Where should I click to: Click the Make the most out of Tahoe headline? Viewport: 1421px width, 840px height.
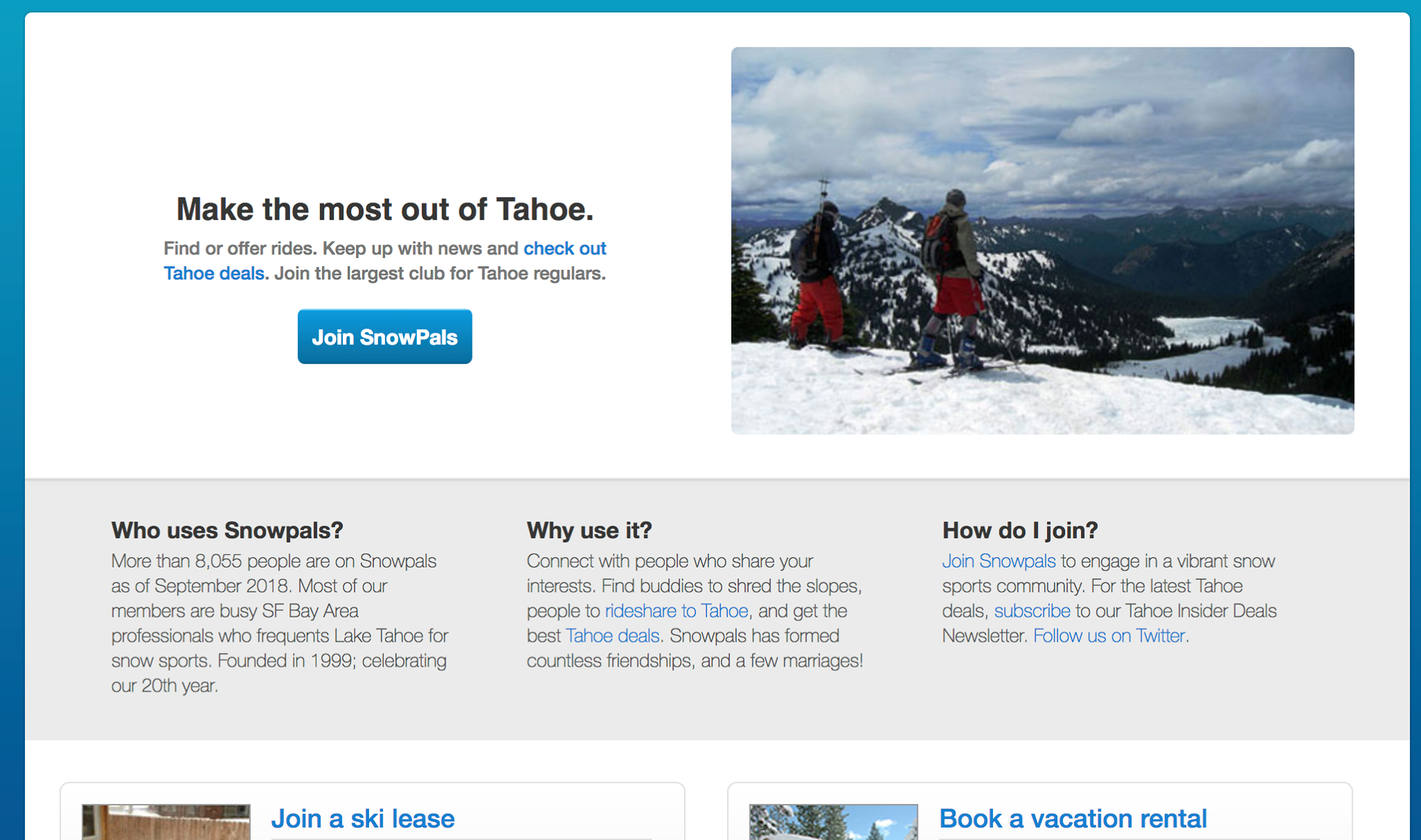click(x=385, y=209)
